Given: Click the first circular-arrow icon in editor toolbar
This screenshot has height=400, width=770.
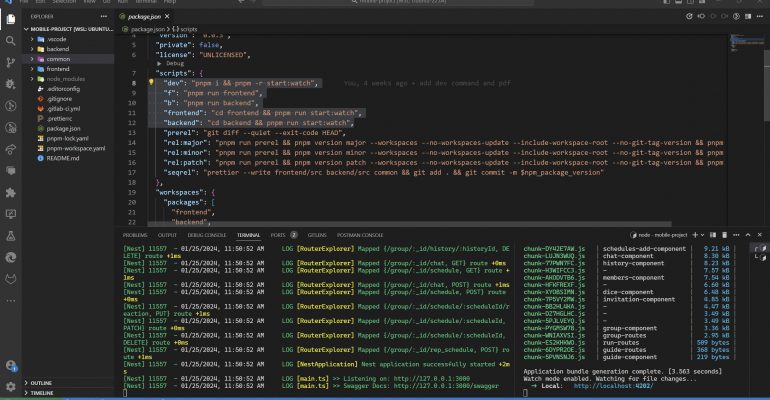Looking at the screenshot, I should point(689,16).
